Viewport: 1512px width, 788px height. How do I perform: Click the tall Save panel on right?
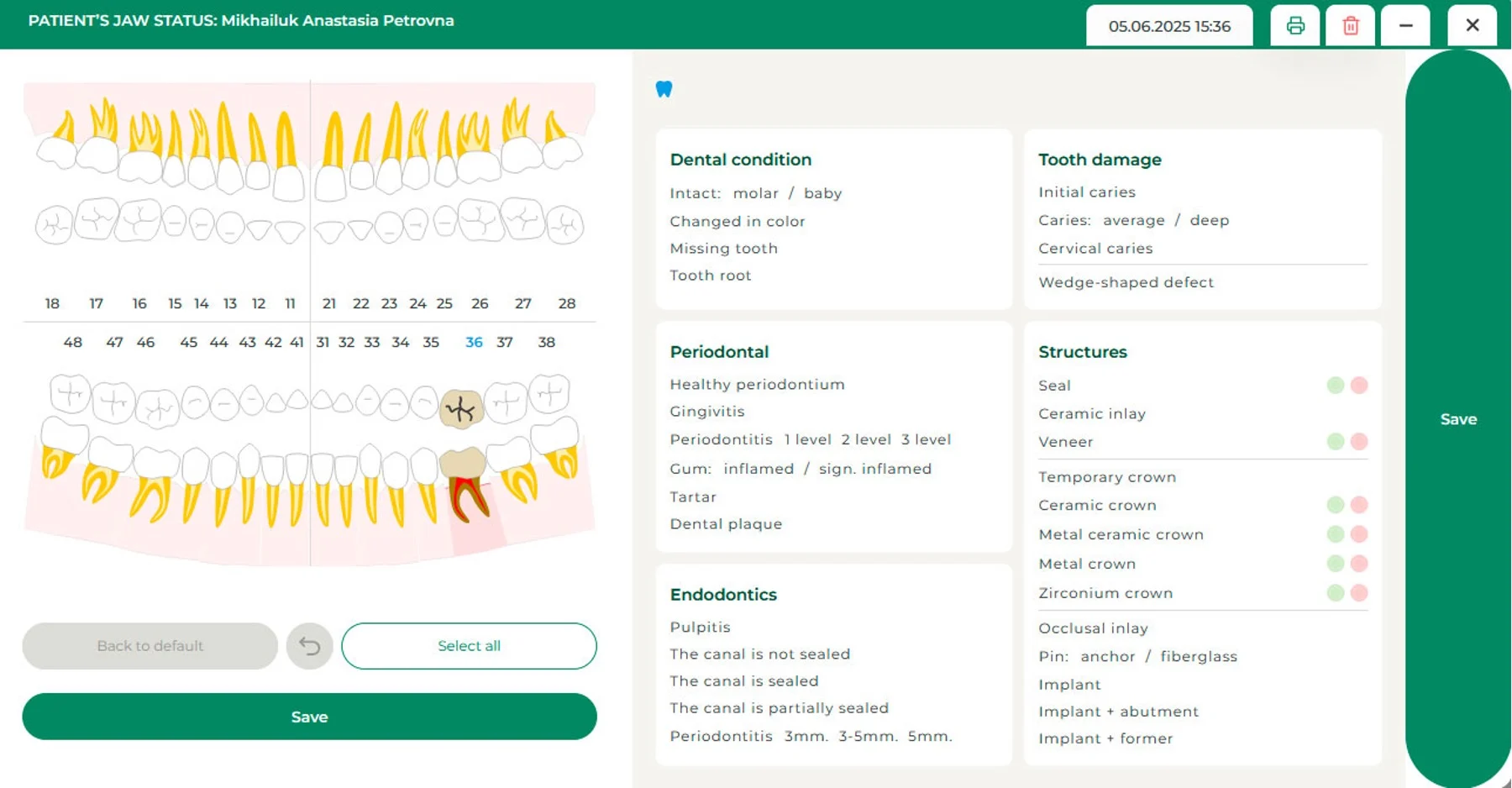coord(1458,419)
